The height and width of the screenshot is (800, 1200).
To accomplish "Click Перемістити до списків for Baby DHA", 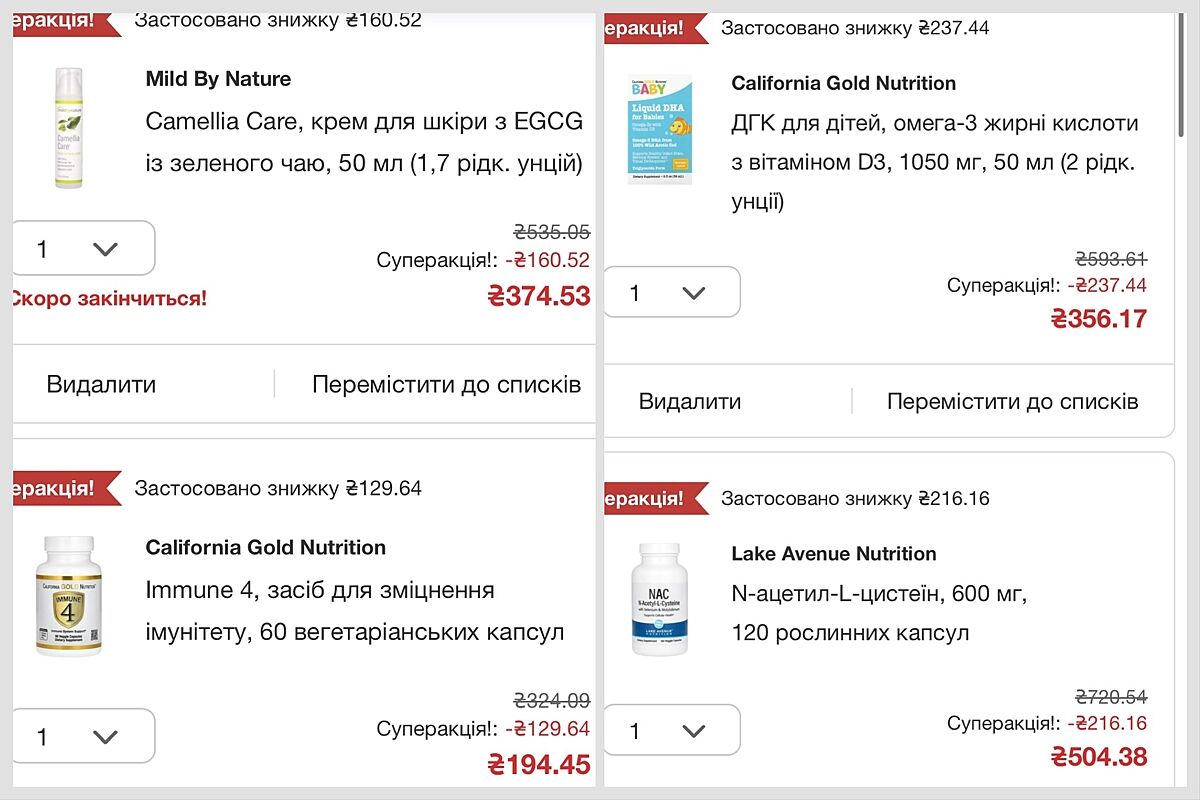I will [x=1012, y=402].
